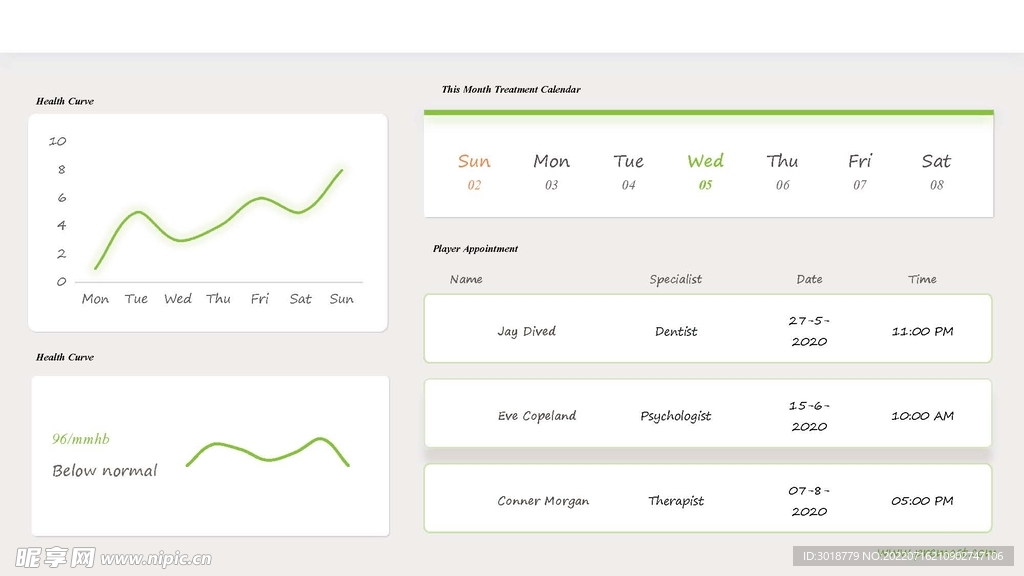The width and height of the screenshot is (1024, 576).
Task: Click the weekly health curve line
Action: point(219,219)
